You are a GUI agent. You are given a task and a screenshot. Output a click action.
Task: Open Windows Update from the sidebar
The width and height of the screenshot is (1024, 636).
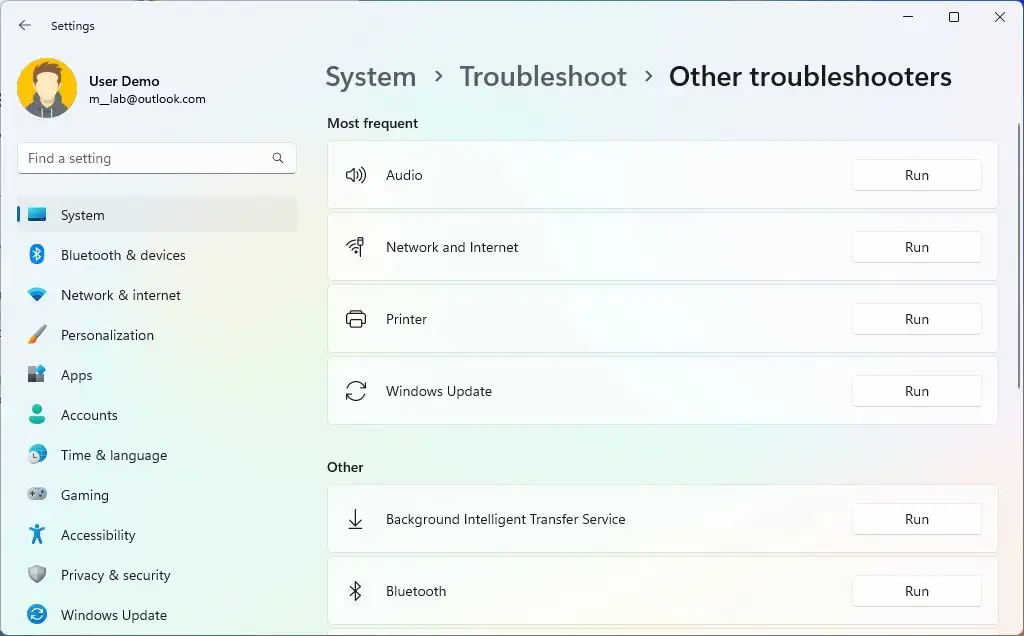click(113, 615)
